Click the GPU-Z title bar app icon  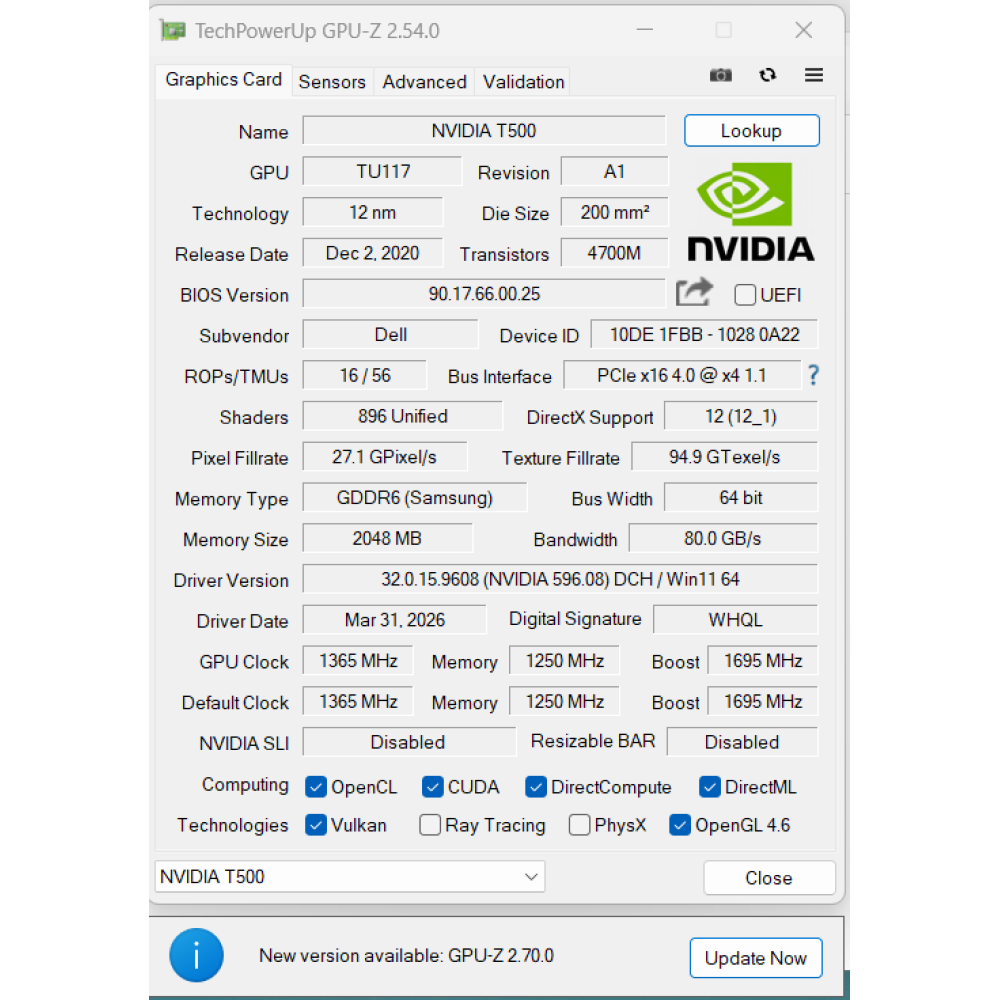tap(173, 30)
